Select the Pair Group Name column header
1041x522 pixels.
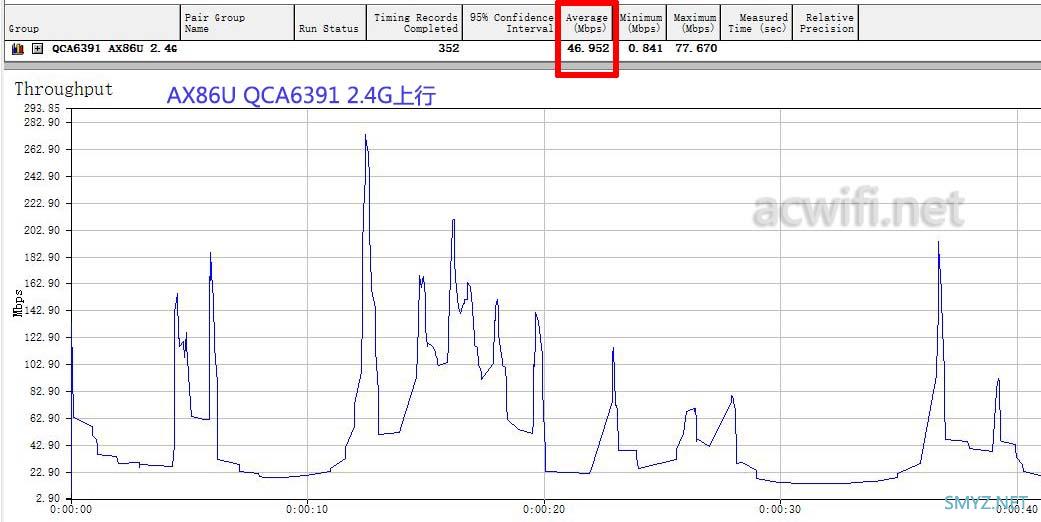pos(237,23)
